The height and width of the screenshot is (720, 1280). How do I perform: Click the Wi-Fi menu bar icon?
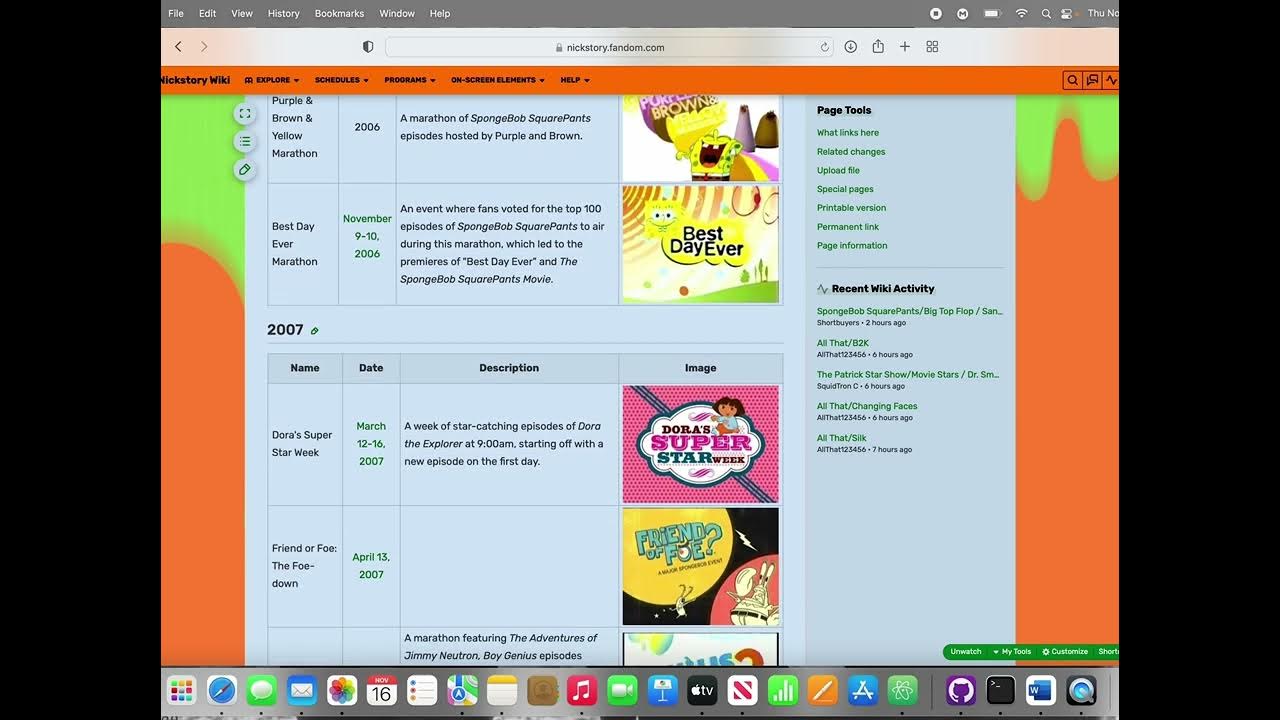(1021, 13)
